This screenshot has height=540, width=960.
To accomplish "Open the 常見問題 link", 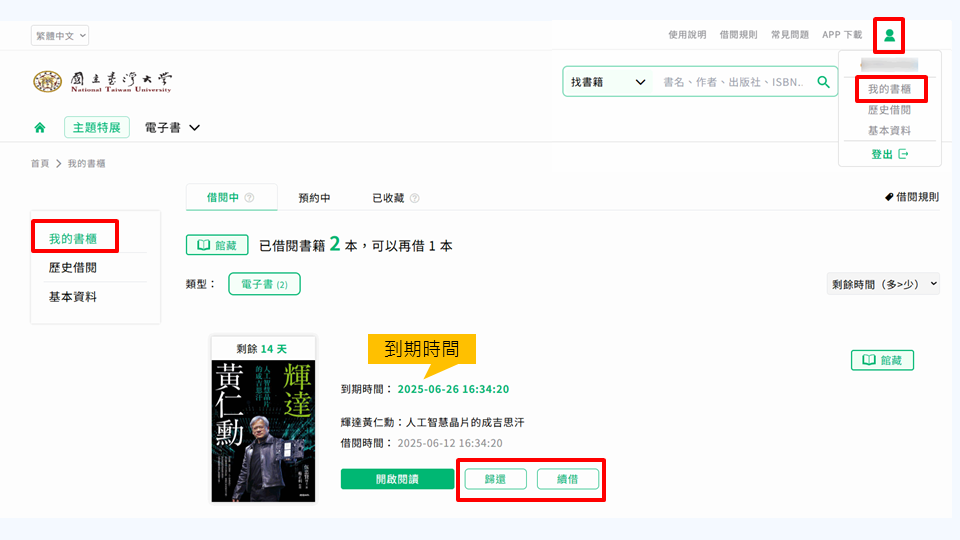I will 790,35.
